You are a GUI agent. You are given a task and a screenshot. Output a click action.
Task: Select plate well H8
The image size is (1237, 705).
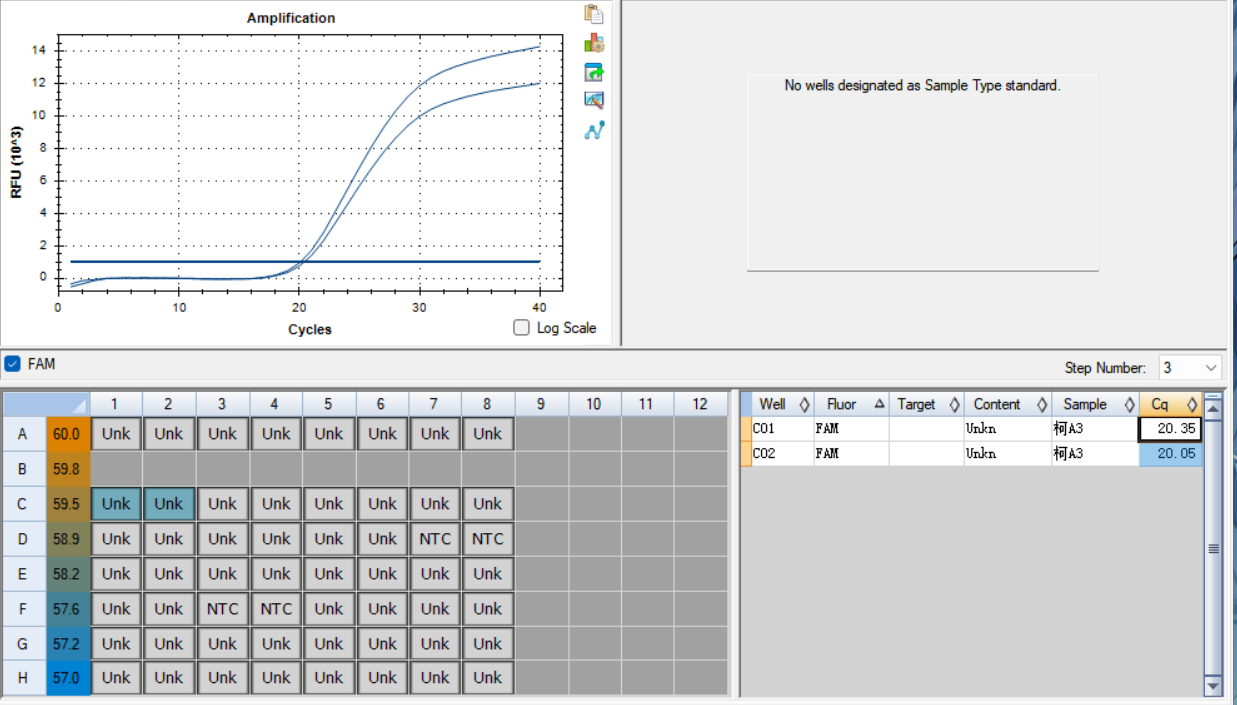[488, 678]
